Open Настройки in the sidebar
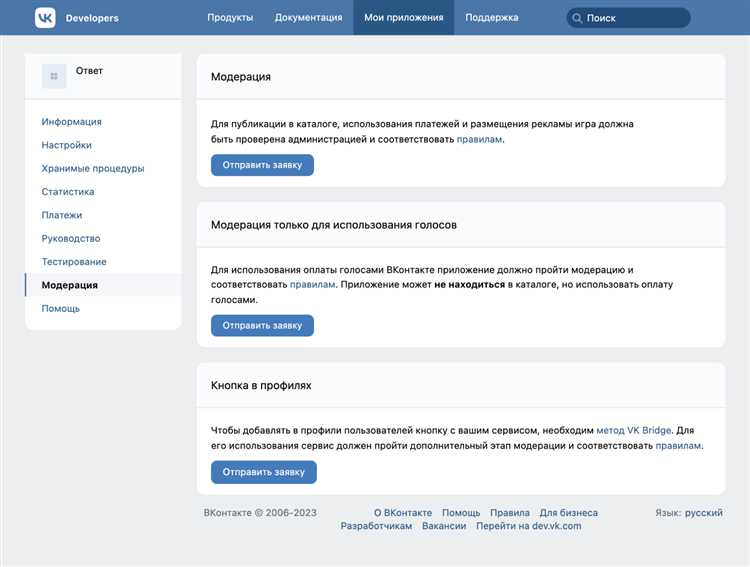The image size is (750, 567). pyautogui.click(x=66, y=145)
